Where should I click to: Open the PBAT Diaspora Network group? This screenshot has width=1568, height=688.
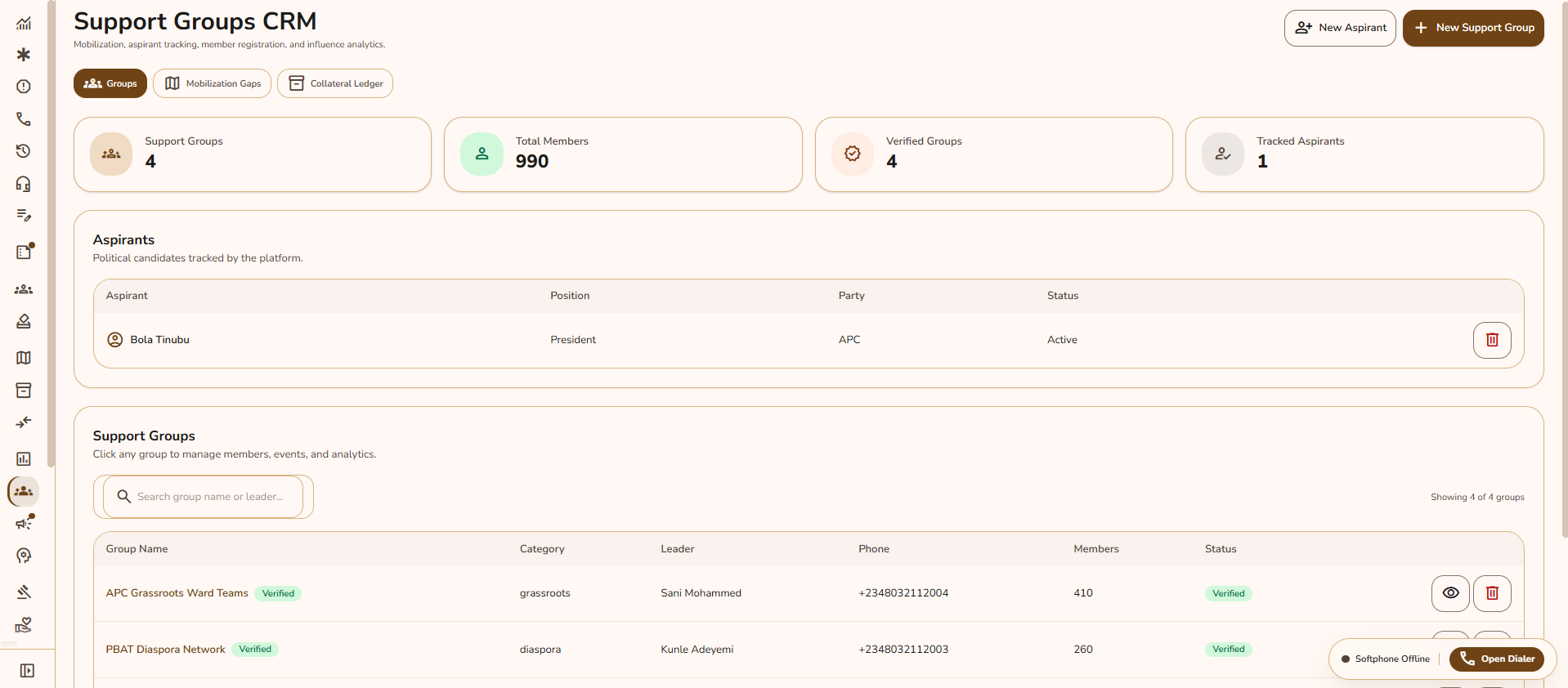pos(165,650)
